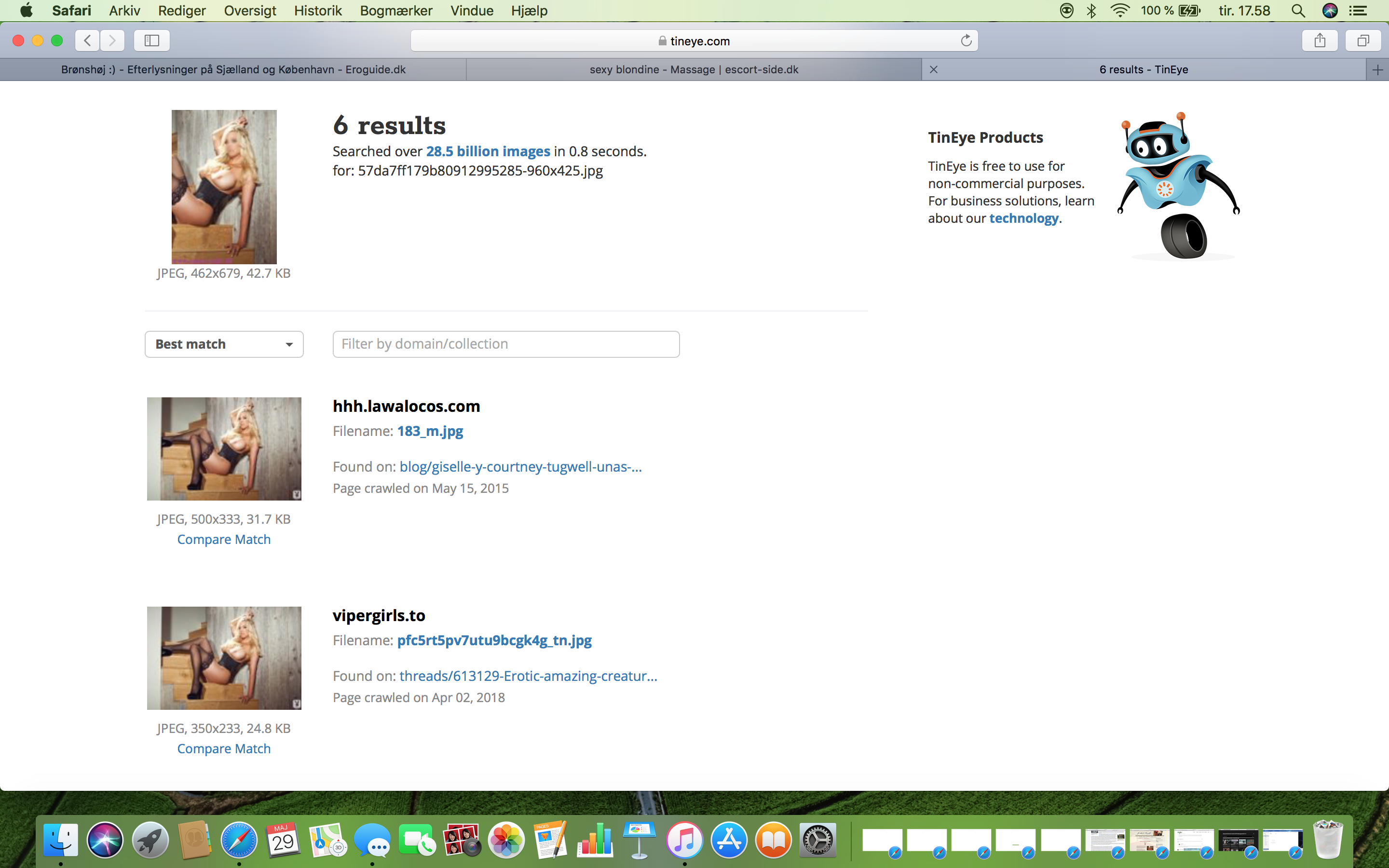The image size is (1389, 868).
Task: Open the Hjælp menu
Action: 529,10
